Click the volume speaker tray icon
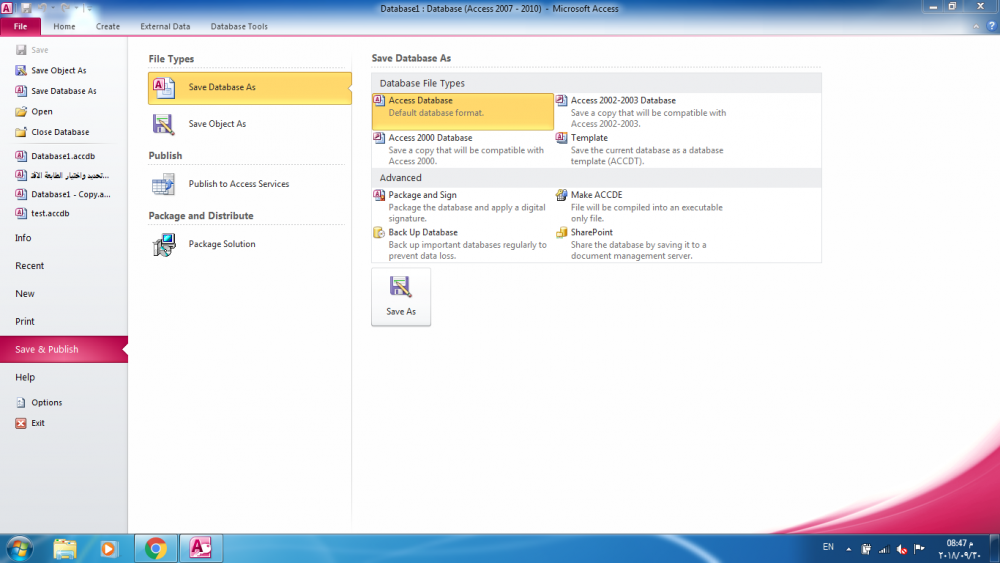 [x=901, y=548]
